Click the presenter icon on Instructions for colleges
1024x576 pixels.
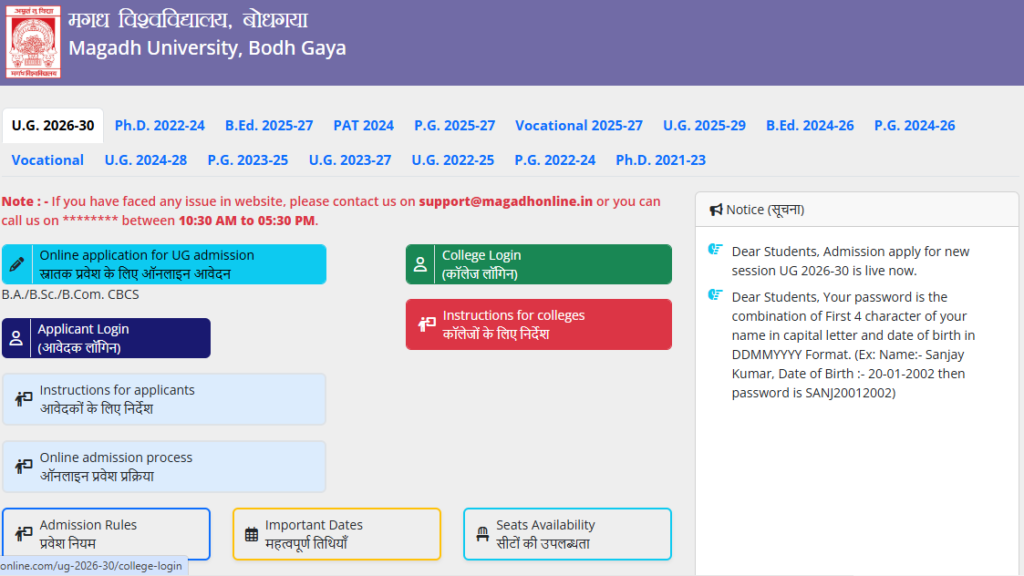pos(427,324)
